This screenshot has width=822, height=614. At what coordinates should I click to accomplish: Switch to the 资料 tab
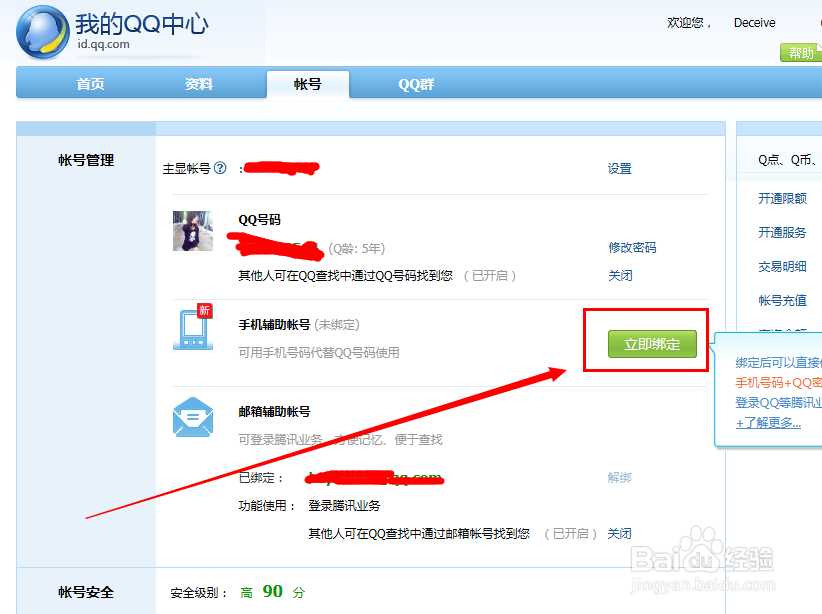(198, 84)
